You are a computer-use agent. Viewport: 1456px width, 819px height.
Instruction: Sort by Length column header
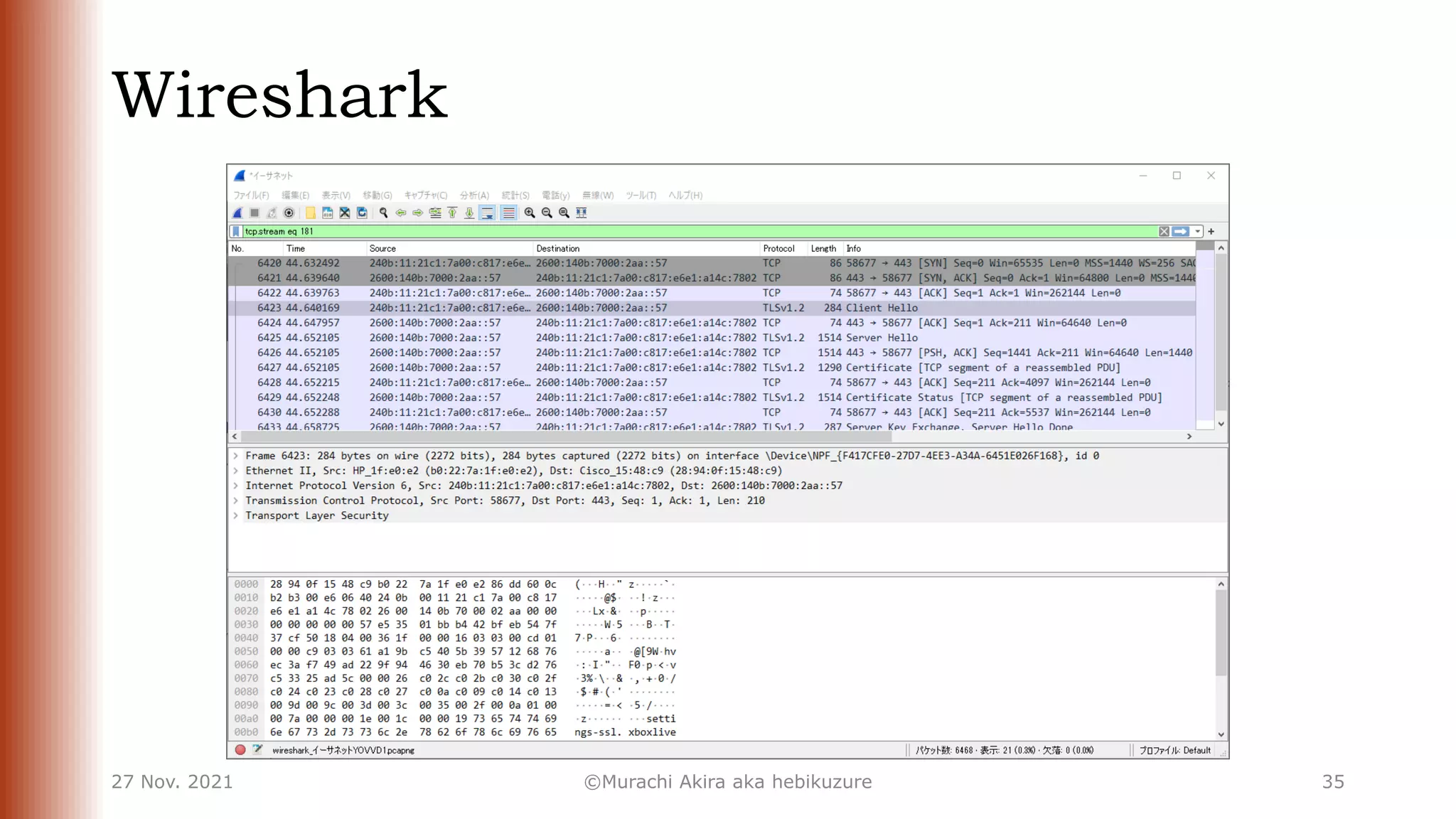coord(825,248)
